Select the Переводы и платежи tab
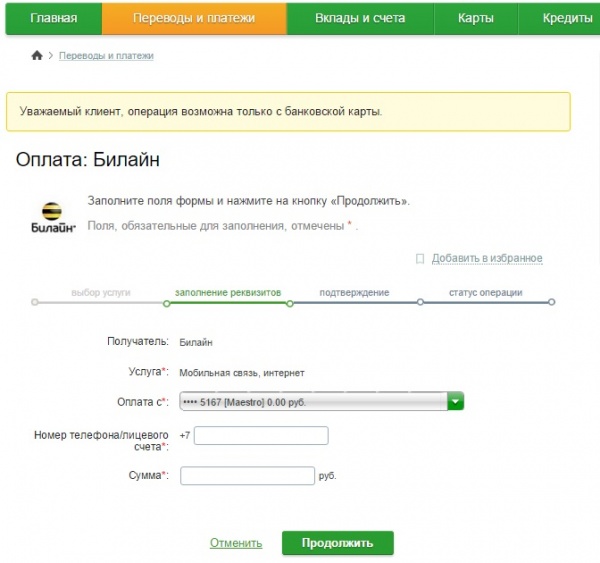The image size is (600, 563). [x=194, y=18]
